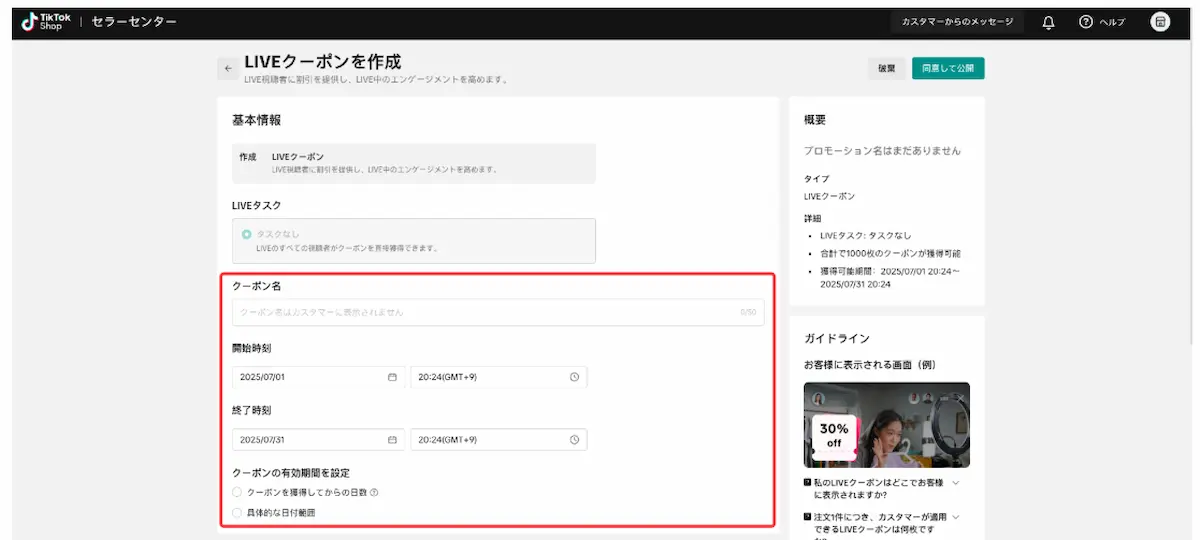Go back with the arrow button

coord(228,68)
